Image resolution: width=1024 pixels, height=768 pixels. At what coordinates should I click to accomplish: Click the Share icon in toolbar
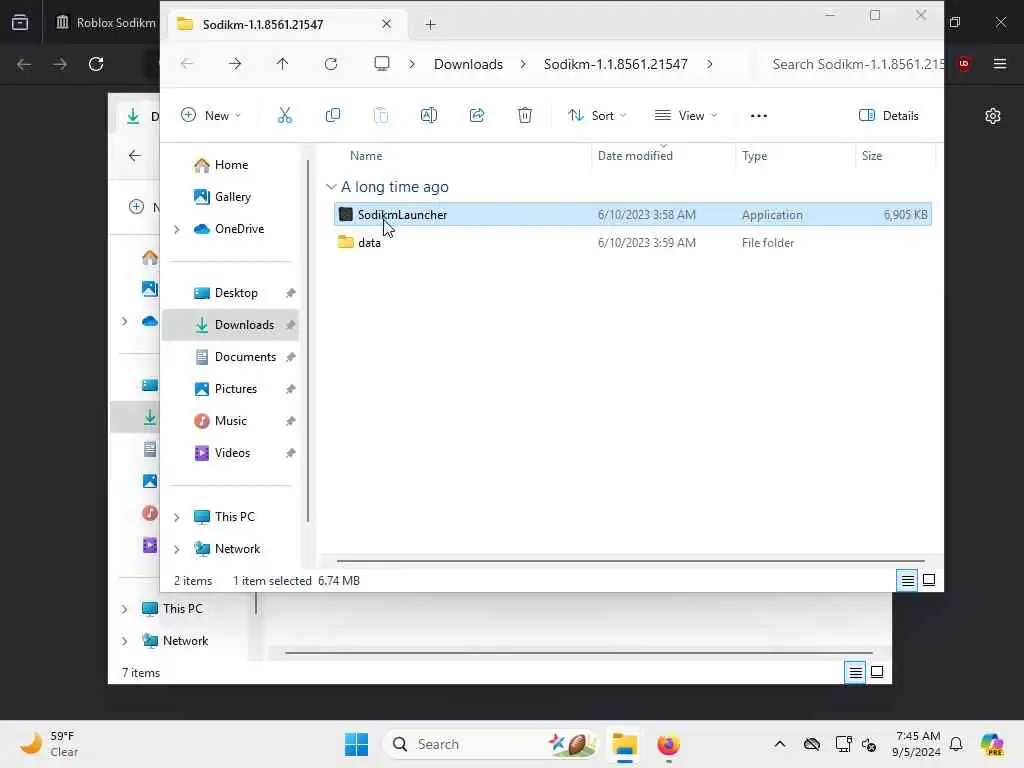coord(477,116)
